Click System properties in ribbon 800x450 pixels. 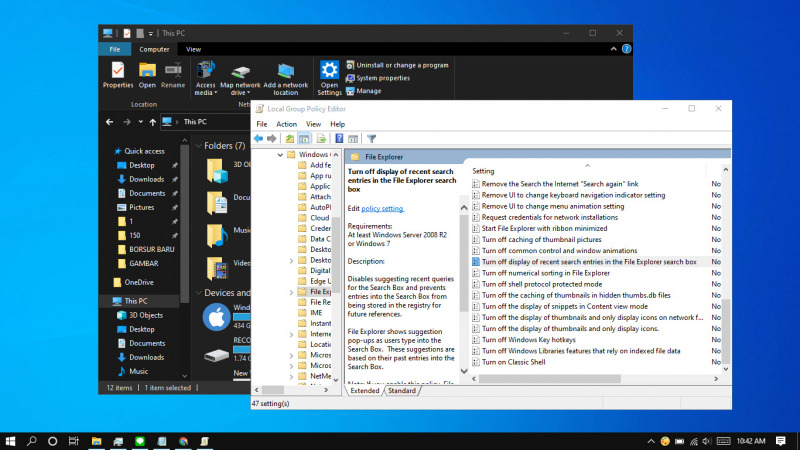[378, 78]
